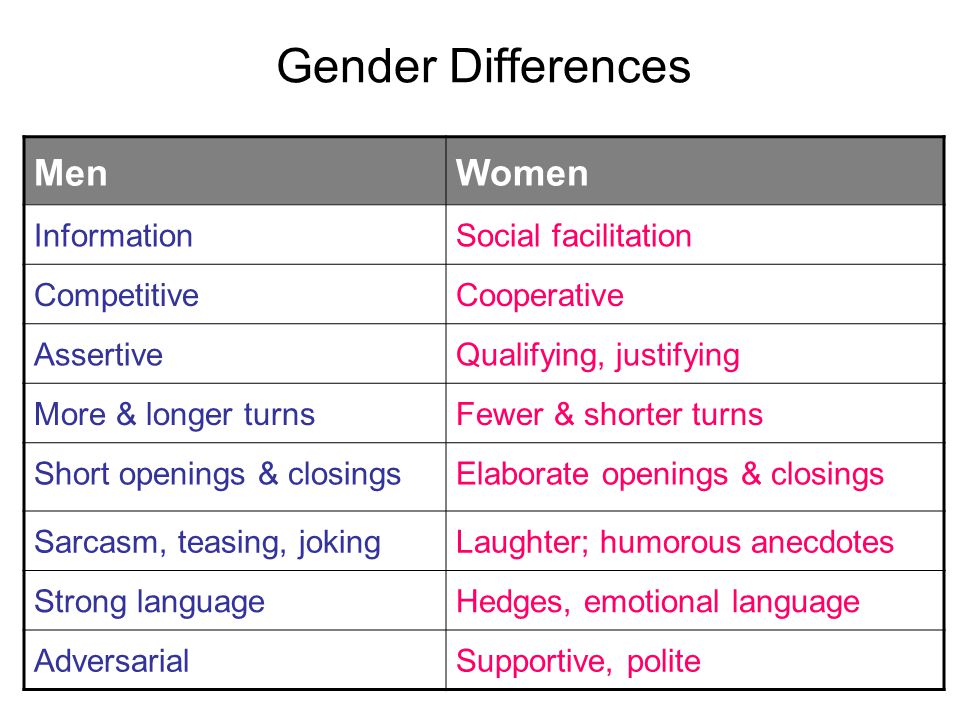960x720 pixels.
Task: Select More & longer turns text
Action: point(174,414)
